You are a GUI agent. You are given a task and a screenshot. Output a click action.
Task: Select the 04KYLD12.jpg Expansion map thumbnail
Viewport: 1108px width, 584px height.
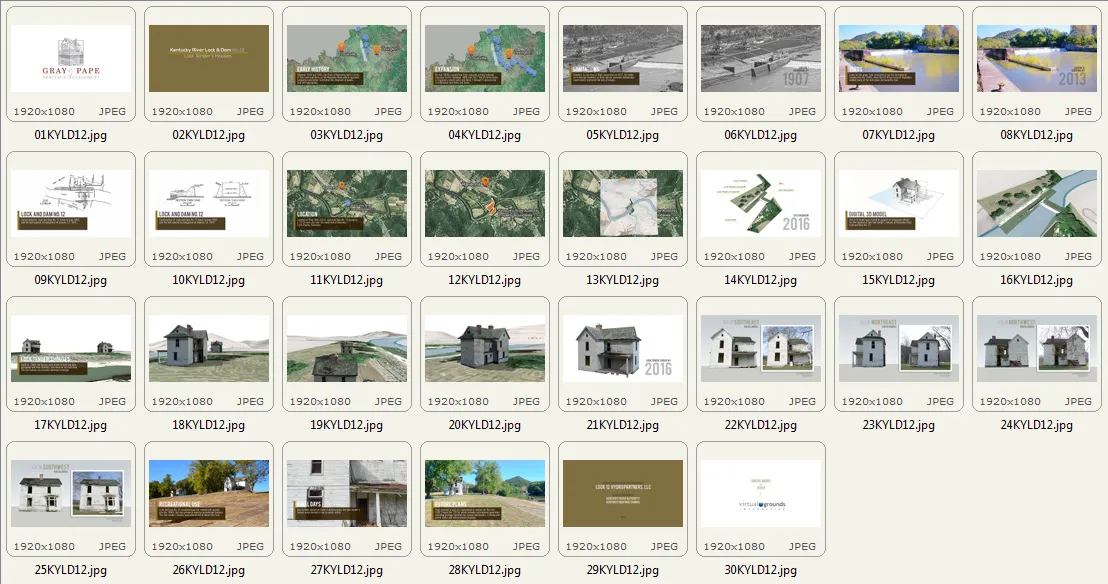(485, 59)
